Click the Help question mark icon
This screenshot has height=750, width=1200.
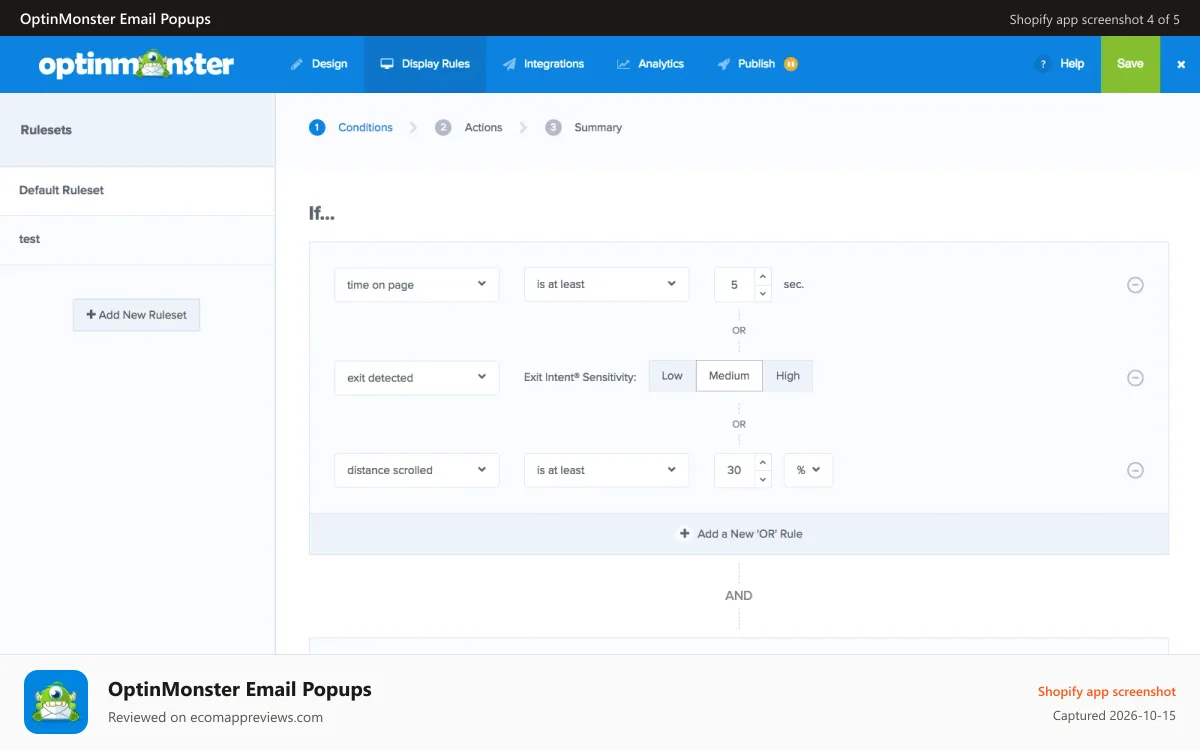point(1043,64)
